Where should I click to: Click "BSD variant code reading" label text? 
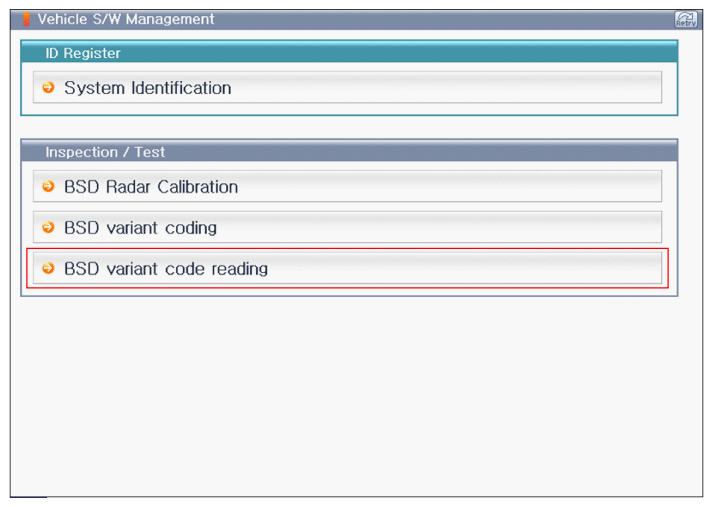(x=166, y=269)
